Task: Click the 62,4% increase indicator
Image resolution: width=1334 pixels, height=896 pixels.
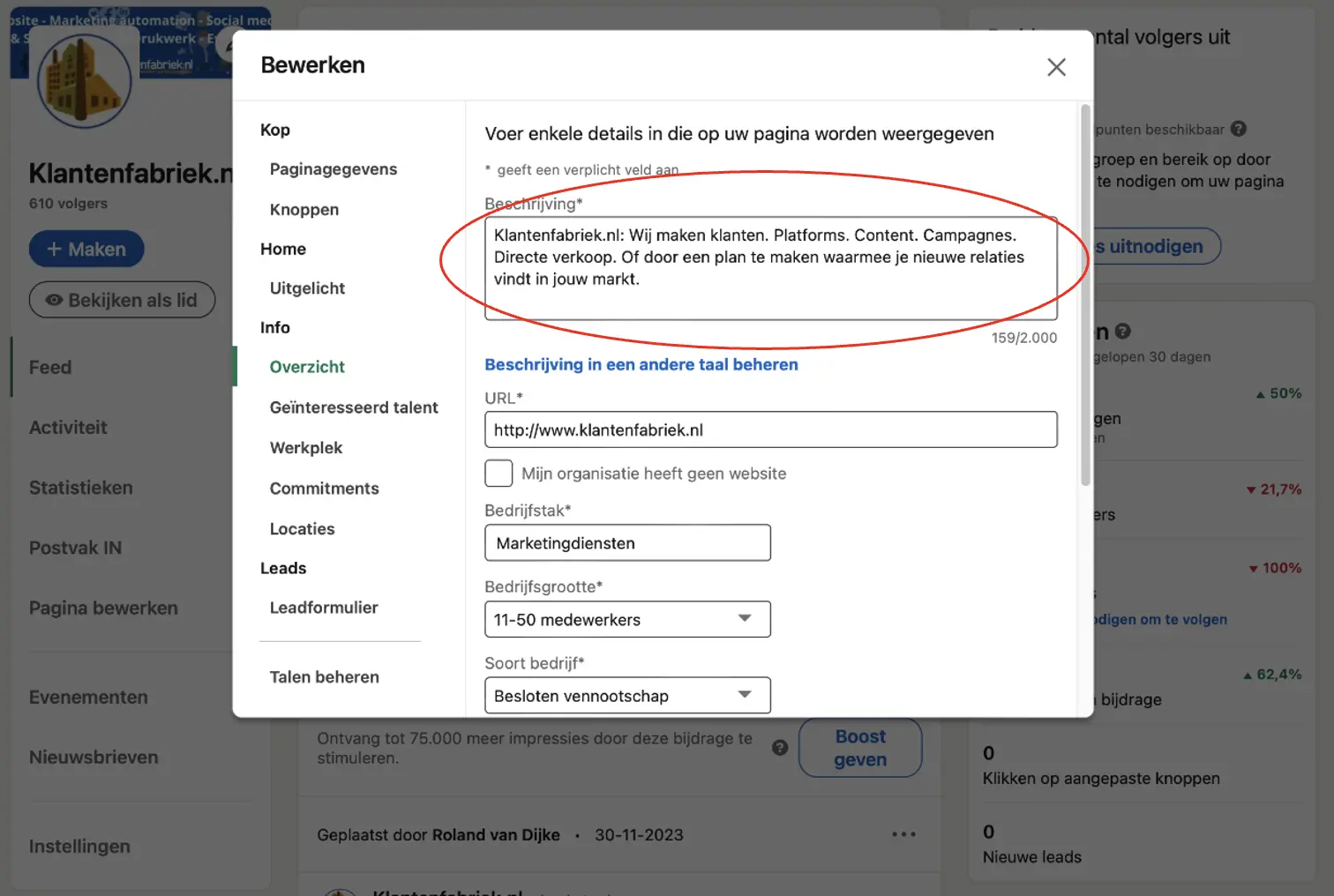Action: pyautogui.click(x=1272, y=675)
